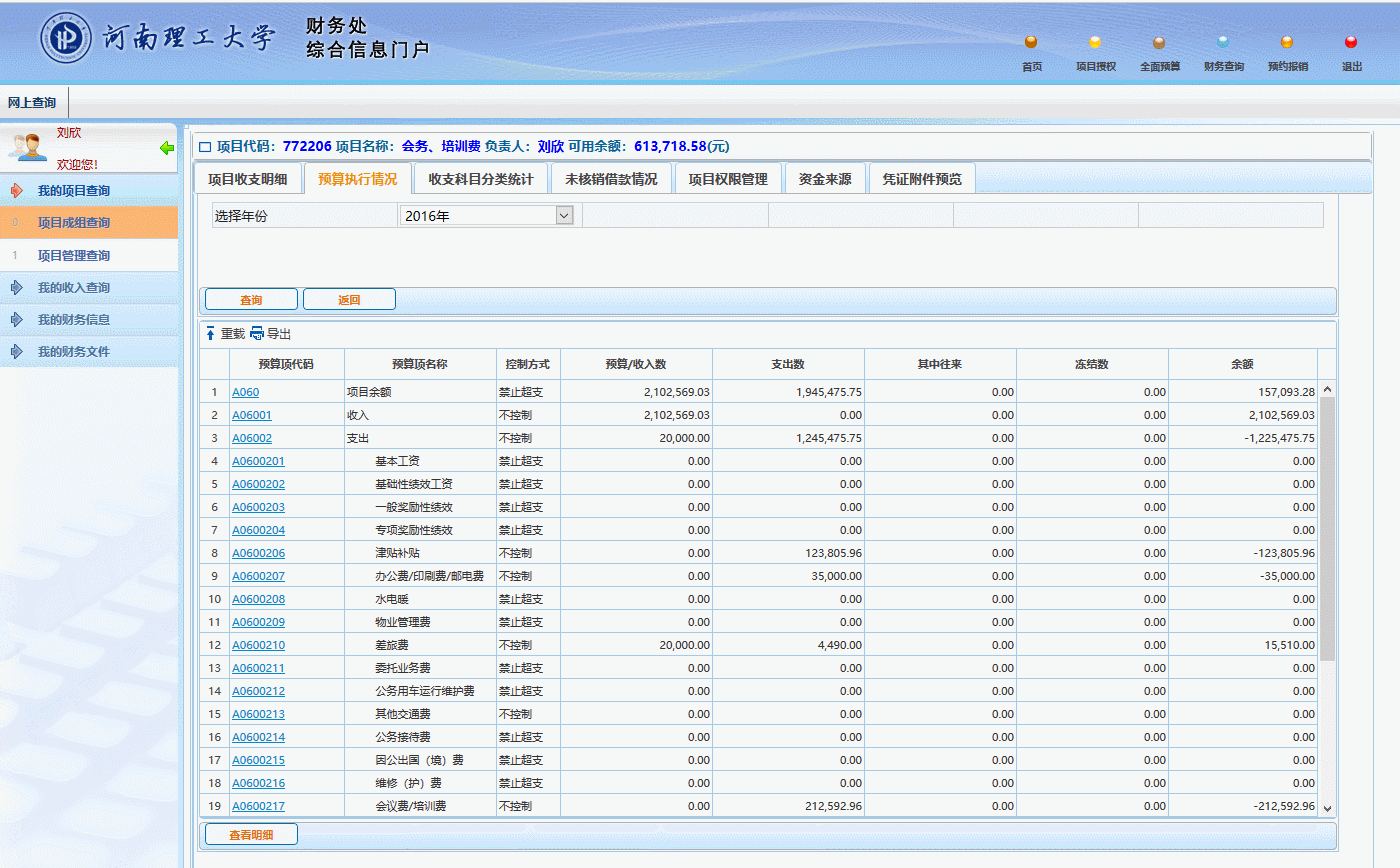Viewport: 1400px width, 868px height.
Task: Switch to 凭证附件预览 tab
Action: pyautogui.click(x=922, y=179)
